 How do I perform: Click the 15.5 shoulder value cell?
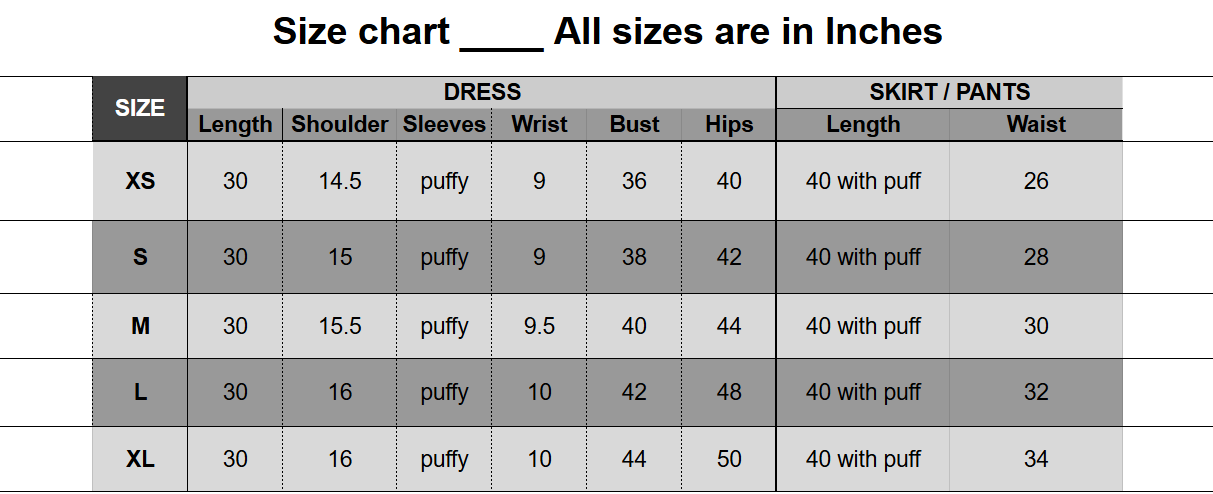pos(340,326)
